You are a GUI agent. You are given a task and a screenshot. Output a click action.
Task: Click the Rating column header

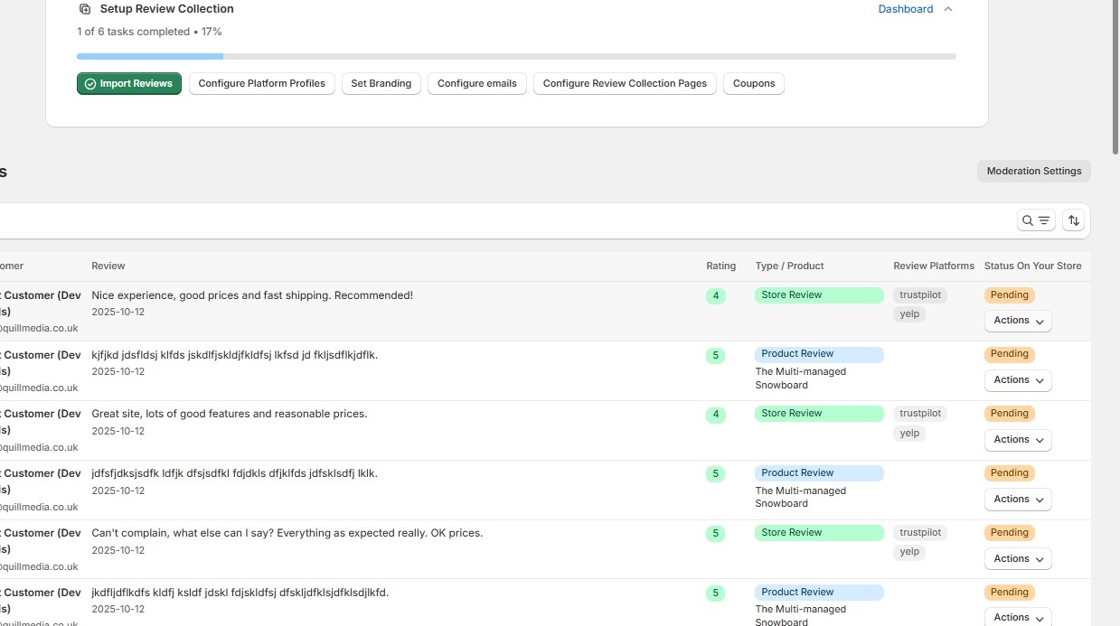(x=720, y=266)
